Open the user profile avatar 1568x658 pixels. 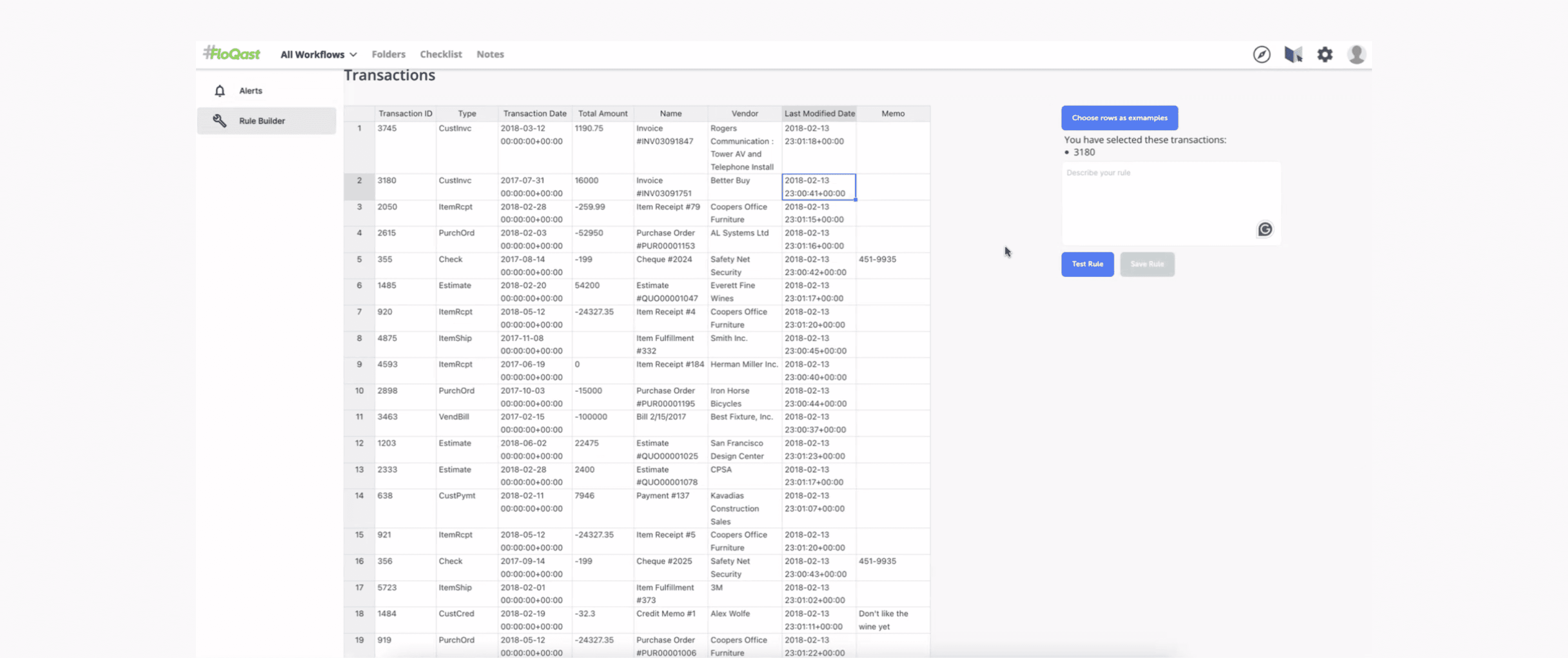[1356, 54]
